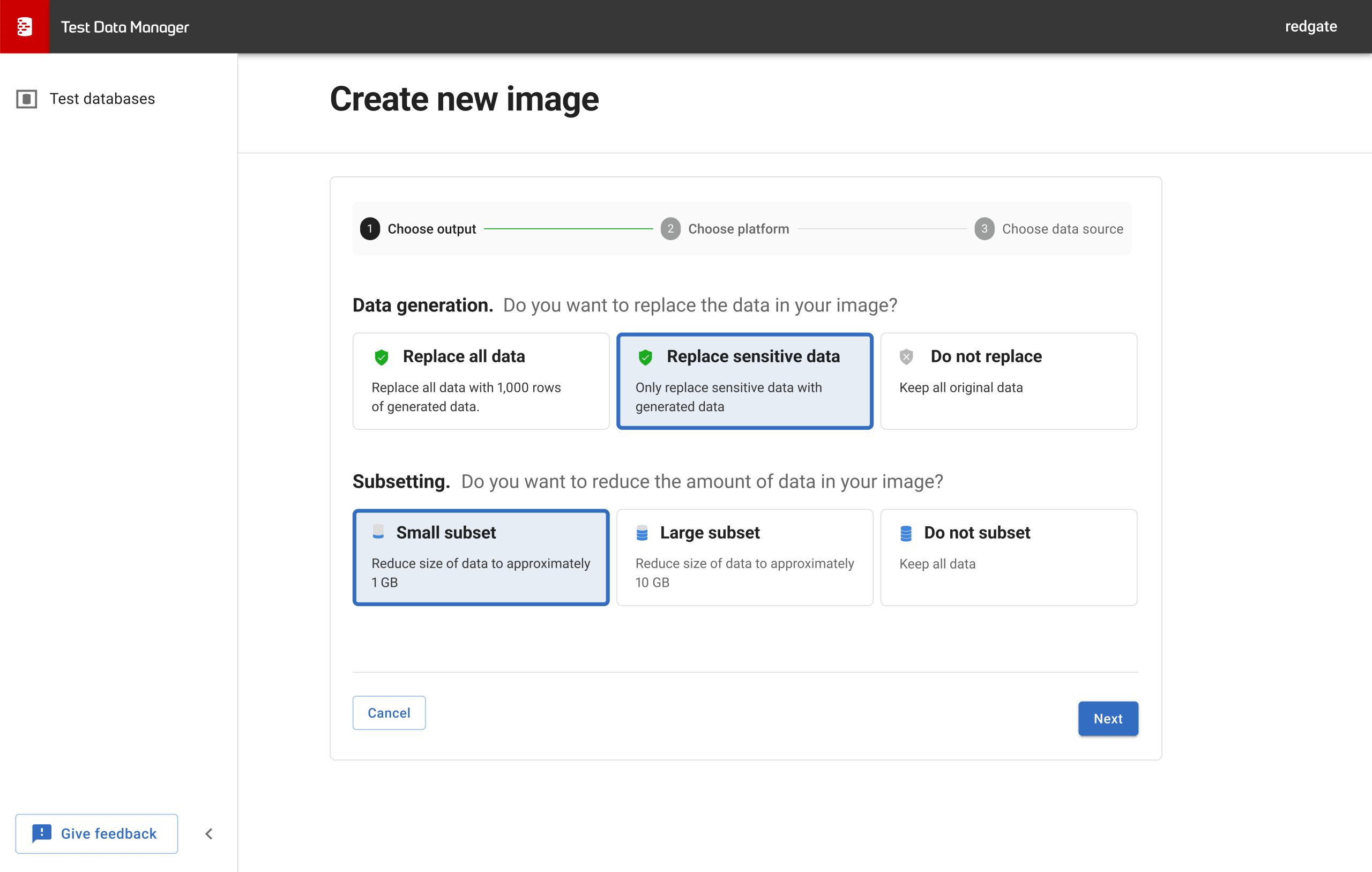
Task: Click the Cancel button
Action: click(x=389, y=712)
